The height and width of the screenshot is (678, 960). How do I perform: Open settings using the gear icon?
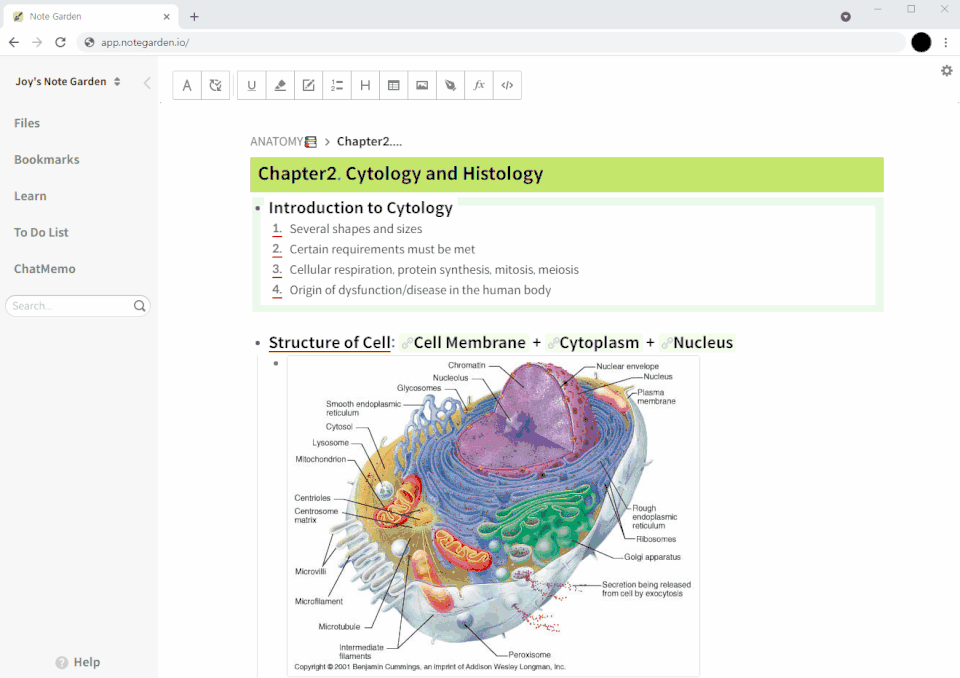(946, 70)
